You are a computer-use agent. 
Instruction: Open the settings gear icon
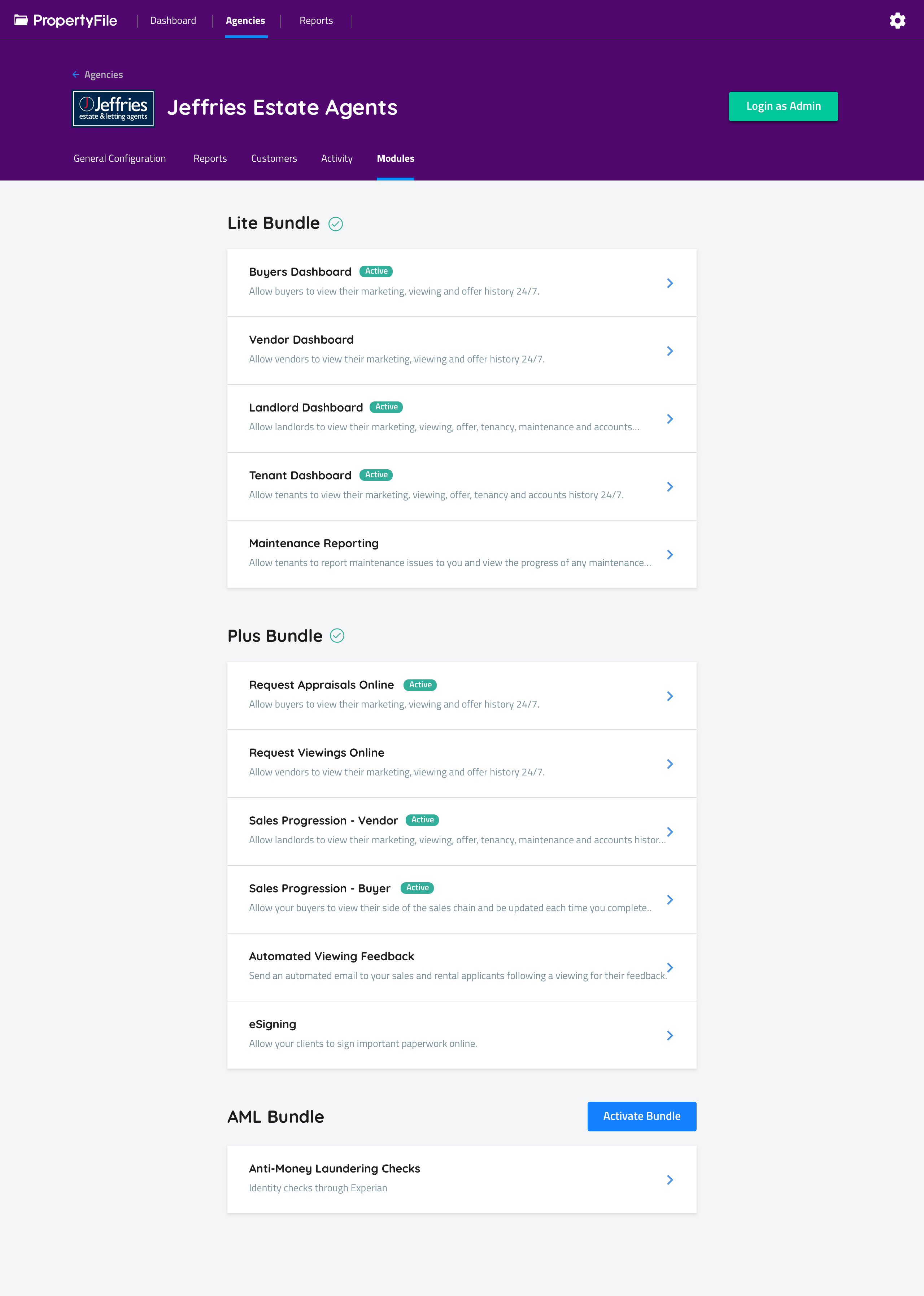897,21
